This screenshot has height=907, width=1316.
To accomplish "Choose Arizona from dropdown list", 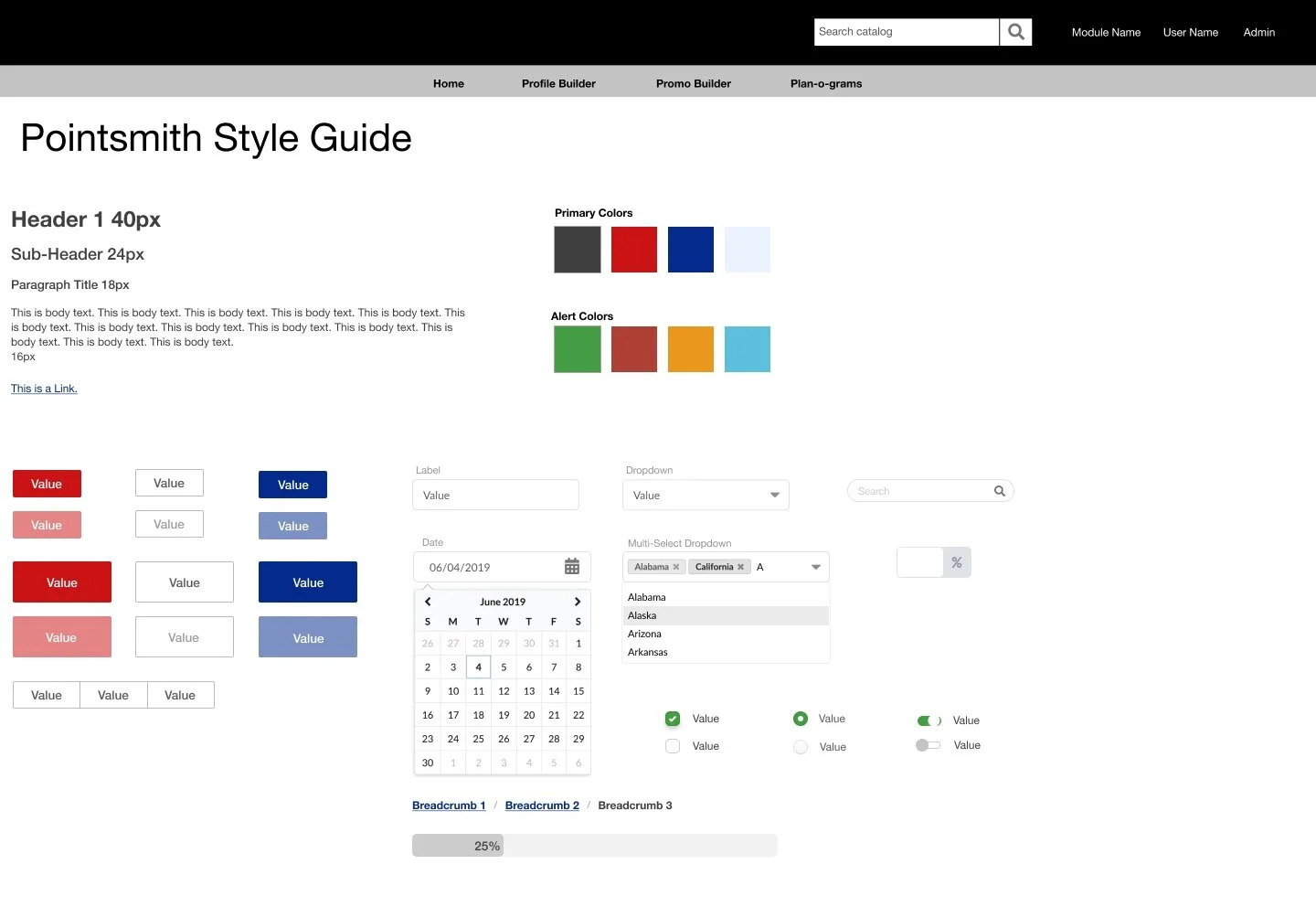I will pos(726,634).
